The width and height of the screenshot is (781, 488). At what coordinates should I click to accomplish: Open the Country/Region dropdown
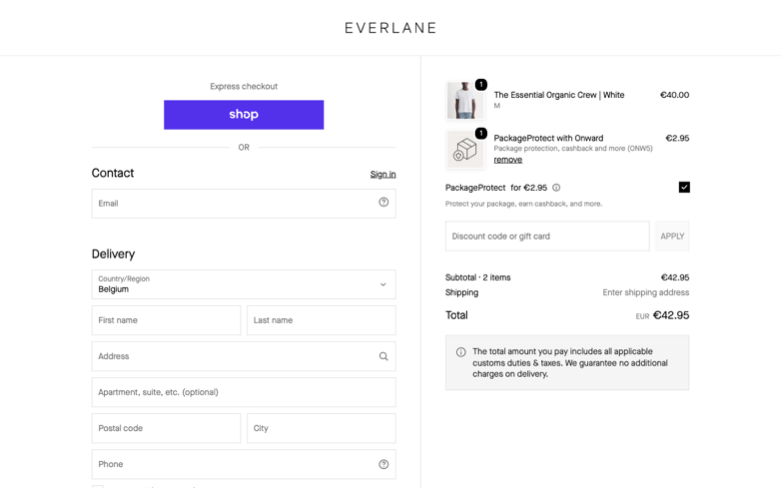(244, 284)
